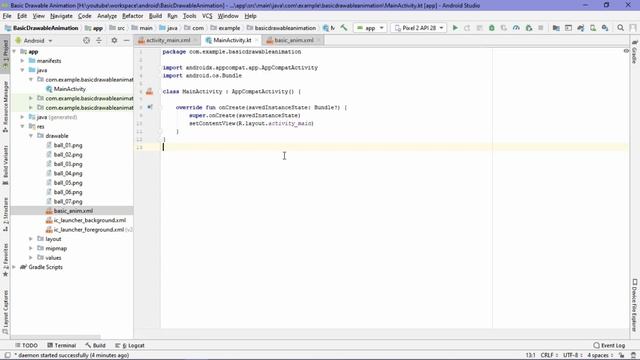
Task: Open Search Everywhere magnifier icon
Action: (620, 28)
